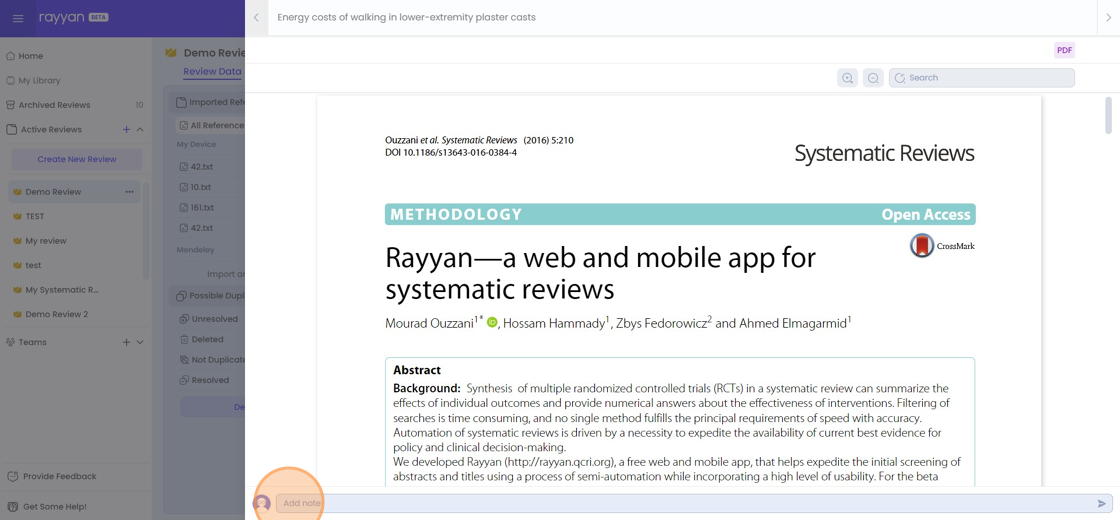Open the Deleted duplicates filter

click(201, 339)
